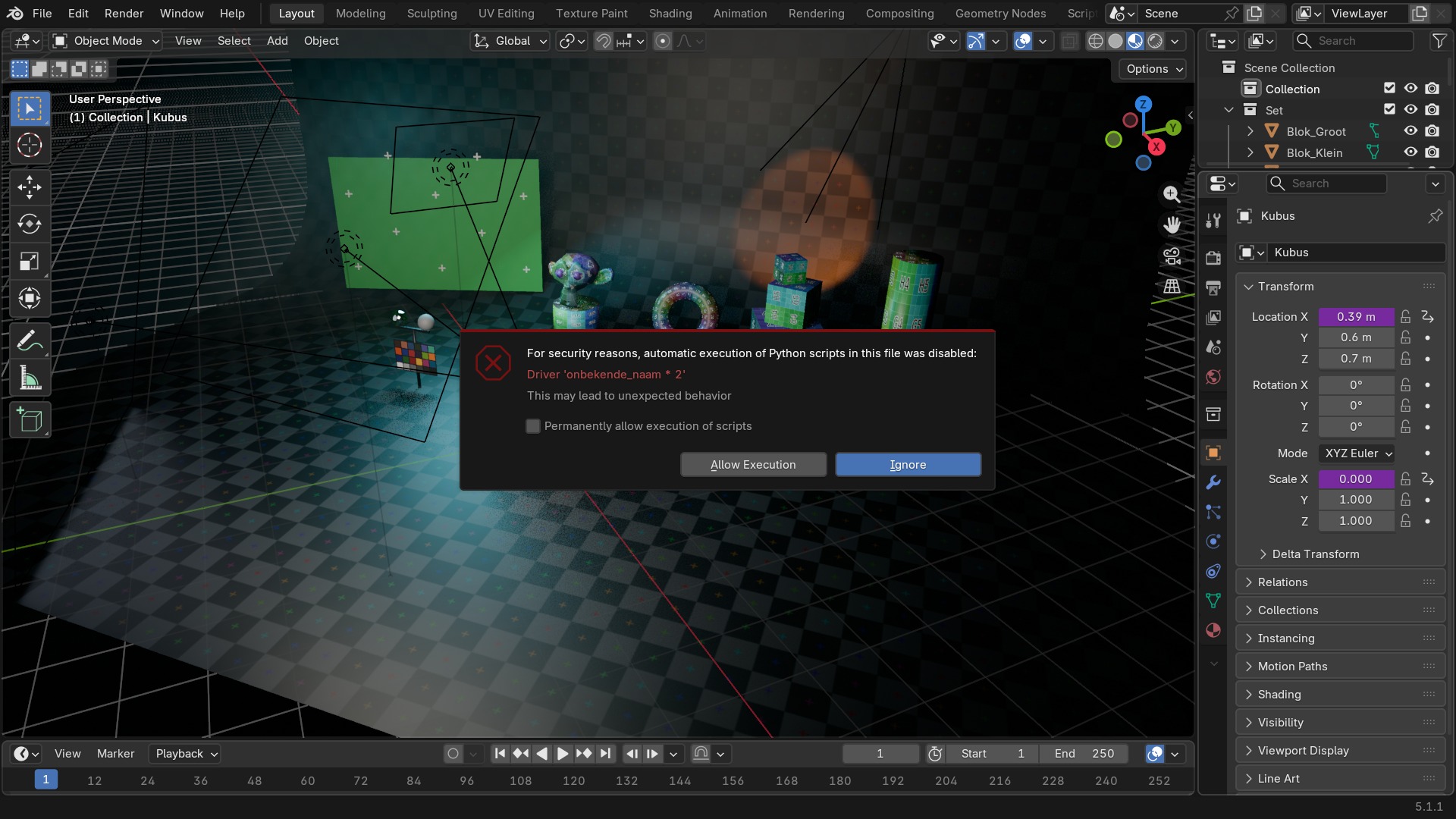Open the Object Mode dropdown
Screen dimensions: 1456x819
pyautogui.click(x=106, y=41)
